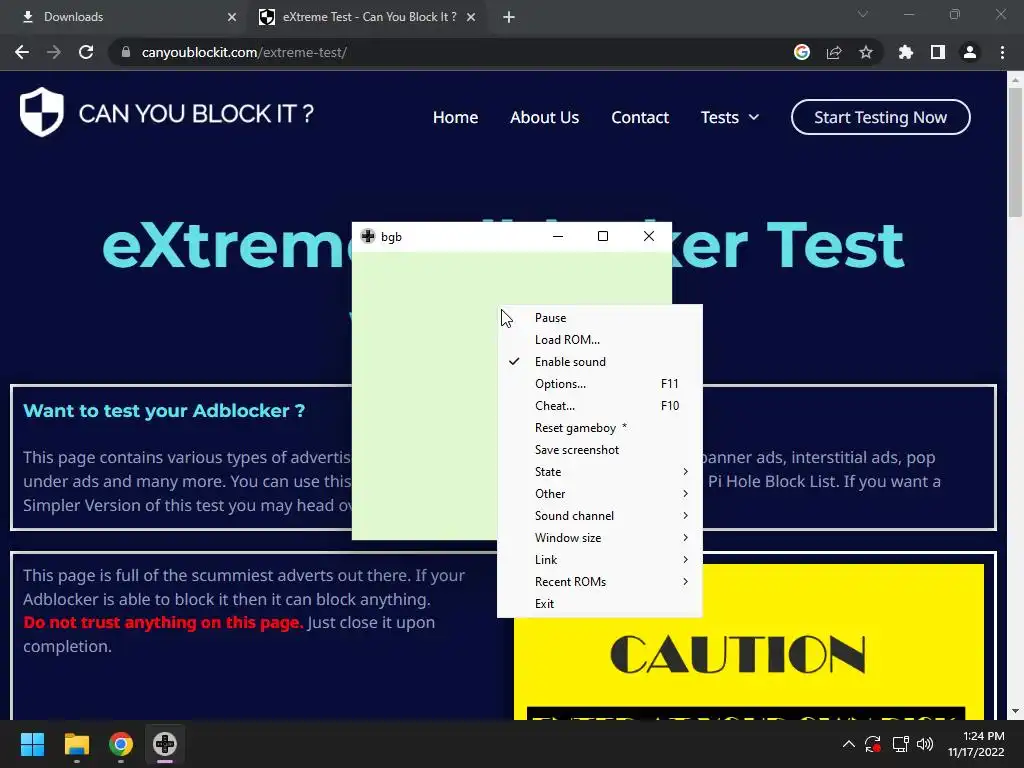
Task: Toggle Enable sound in bgb menu
Action: (x=600, y=362)
